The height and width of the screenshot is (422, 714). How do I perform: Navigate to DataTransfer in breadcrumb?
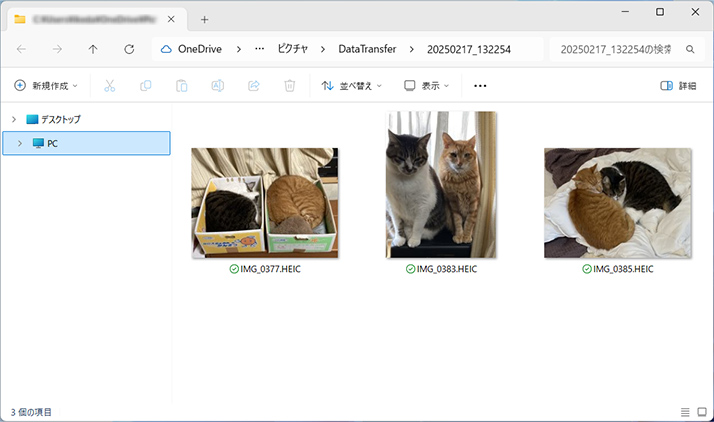[x=365, y=49]
